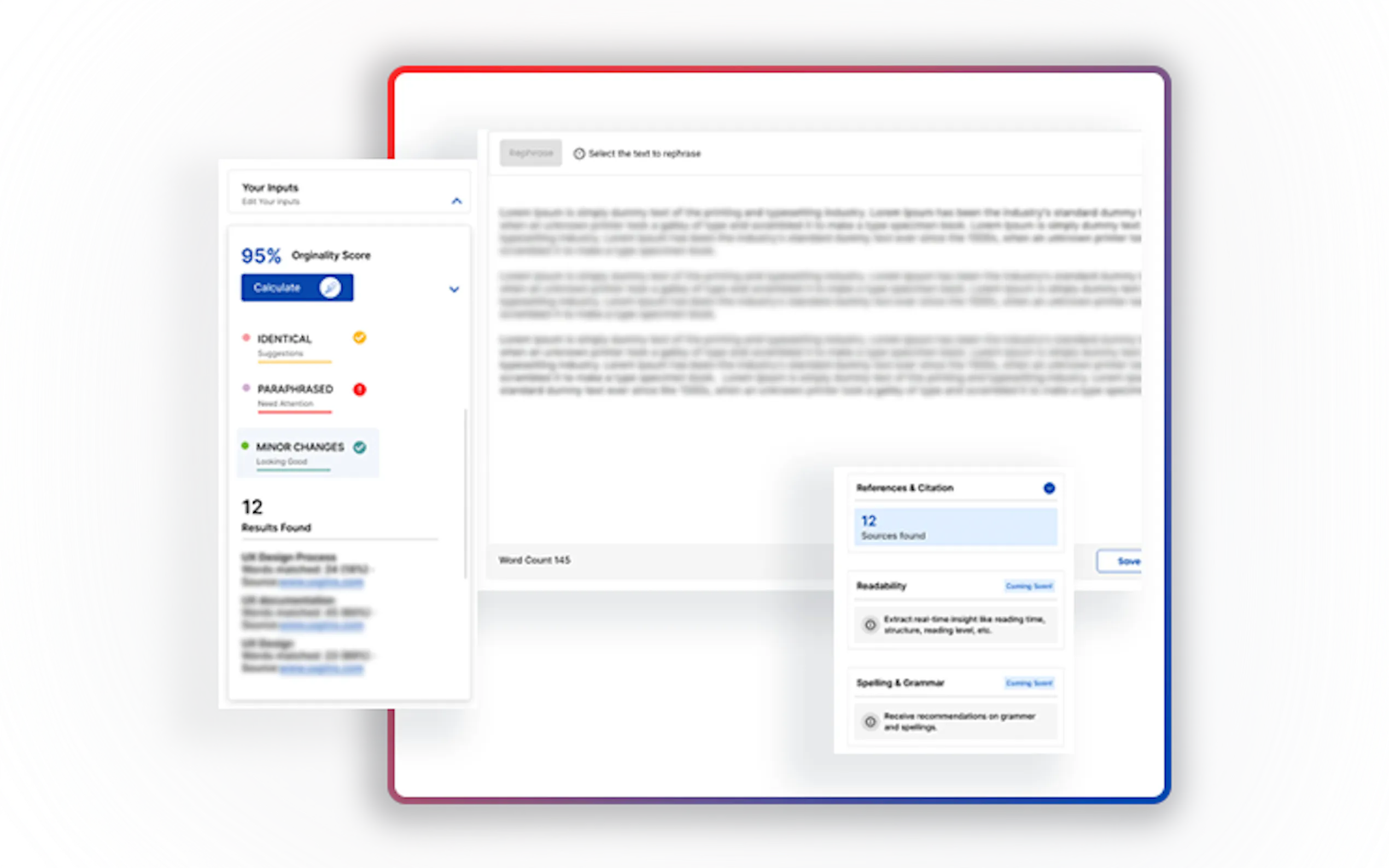The height and width of the screenshot is (868, 1389).
Task: Click the results panel vertical scrollbar
Action: pyautogui.click(x=465, y=494)
